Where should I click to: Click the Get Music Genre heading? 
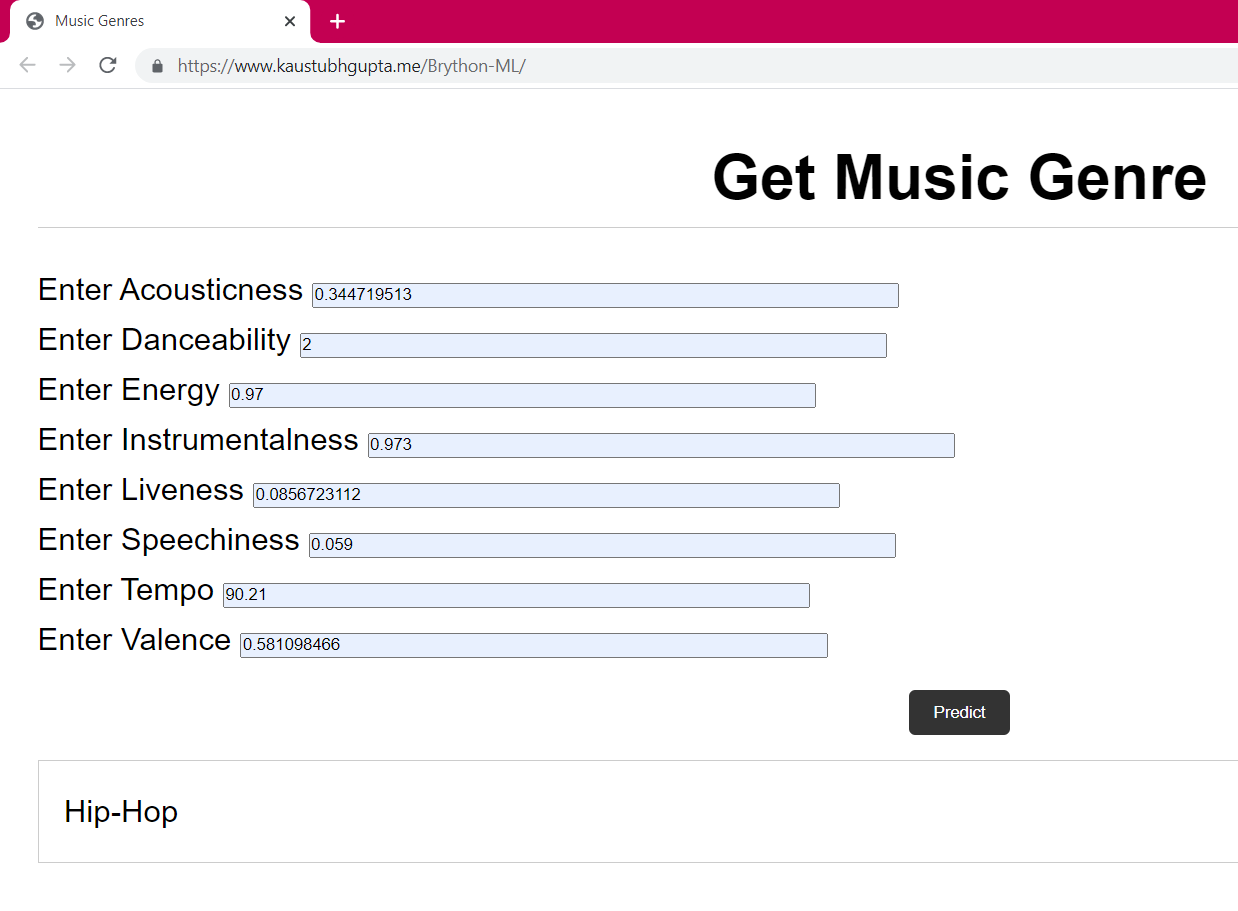pos(959,177)
